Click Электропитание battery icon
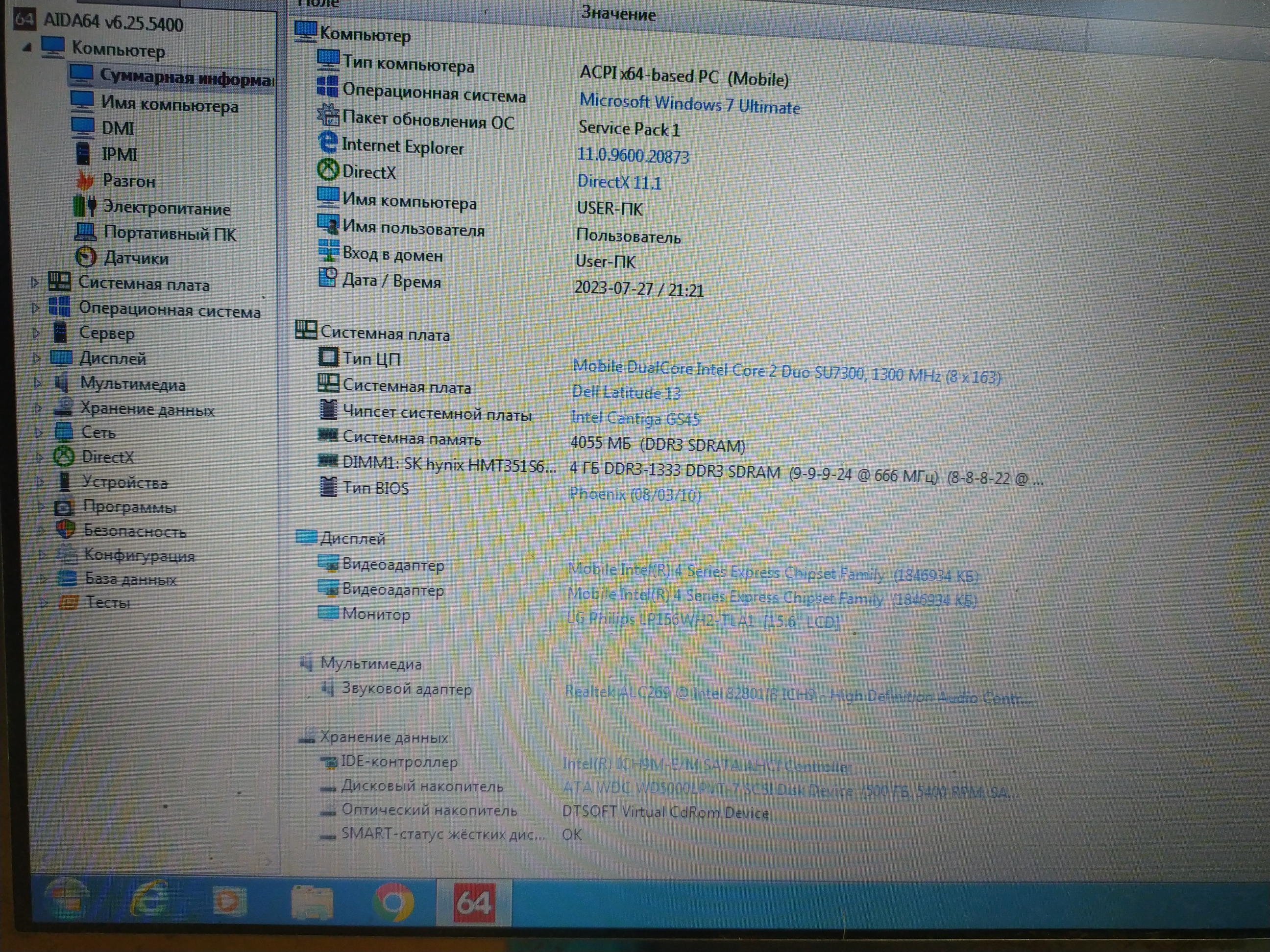Screen dimensions: 1270x952 tap(85, 206)
